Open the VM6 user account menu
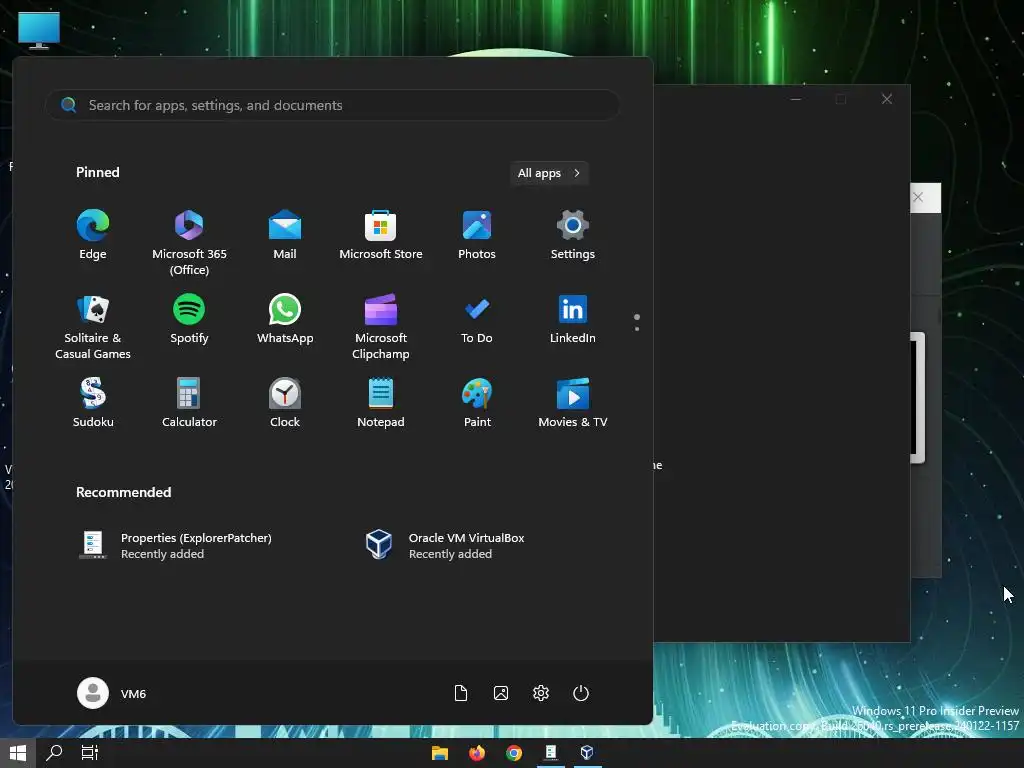 tap(112, 693)
